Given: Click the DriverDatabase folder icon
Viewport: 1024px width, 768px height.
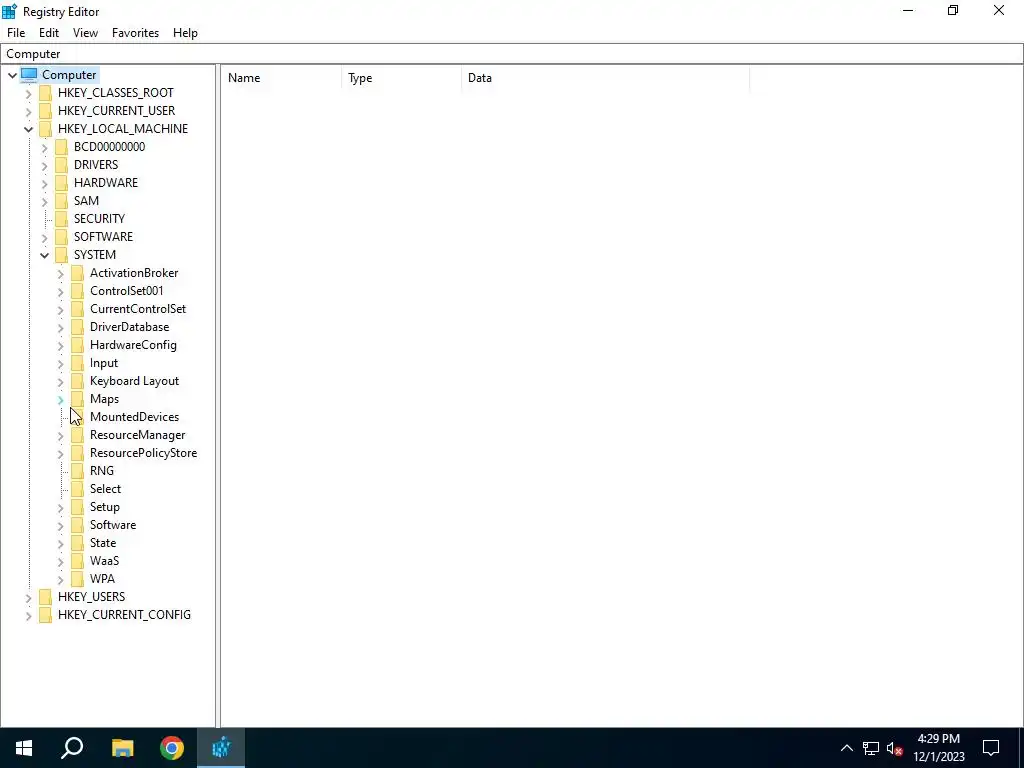Looking at the screenshot, I should point(77,327).
